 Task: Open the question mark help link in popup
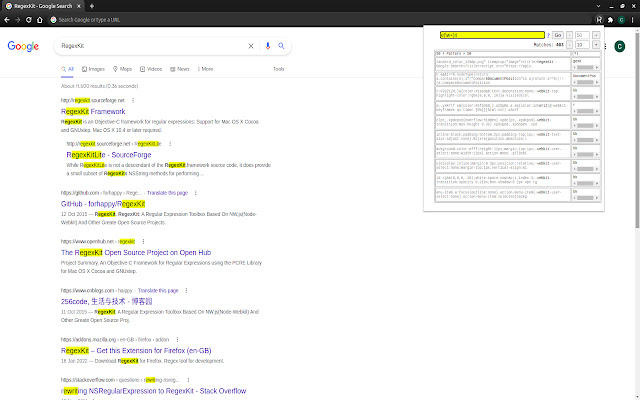(x=549, y=36)
